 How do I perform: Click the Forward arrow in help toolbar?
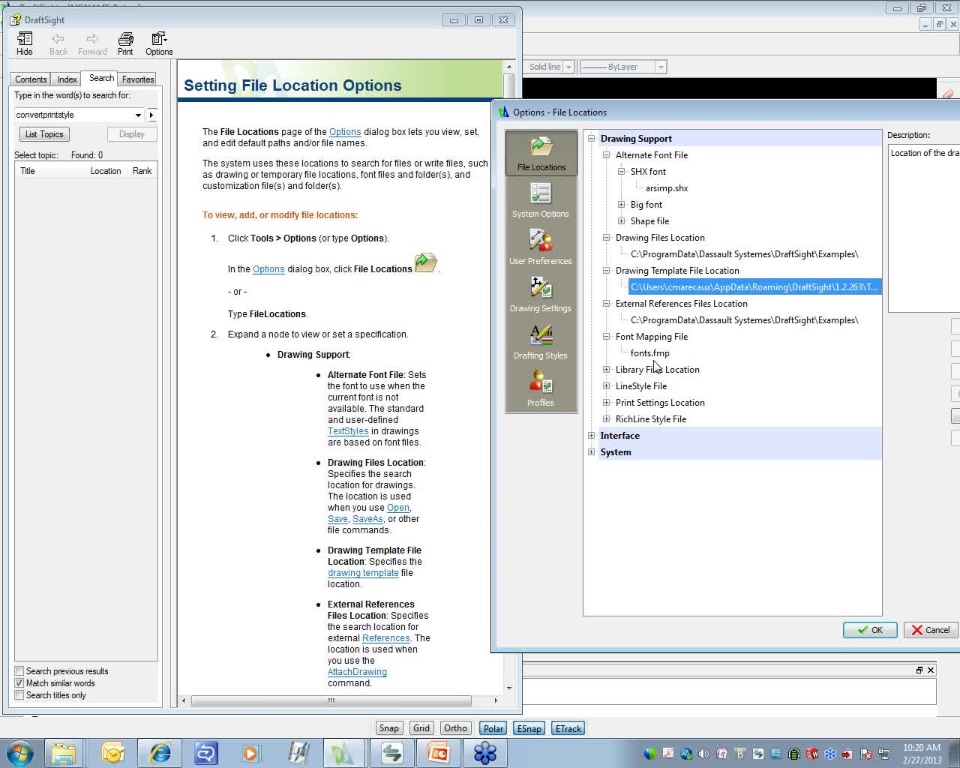point(92,43)
